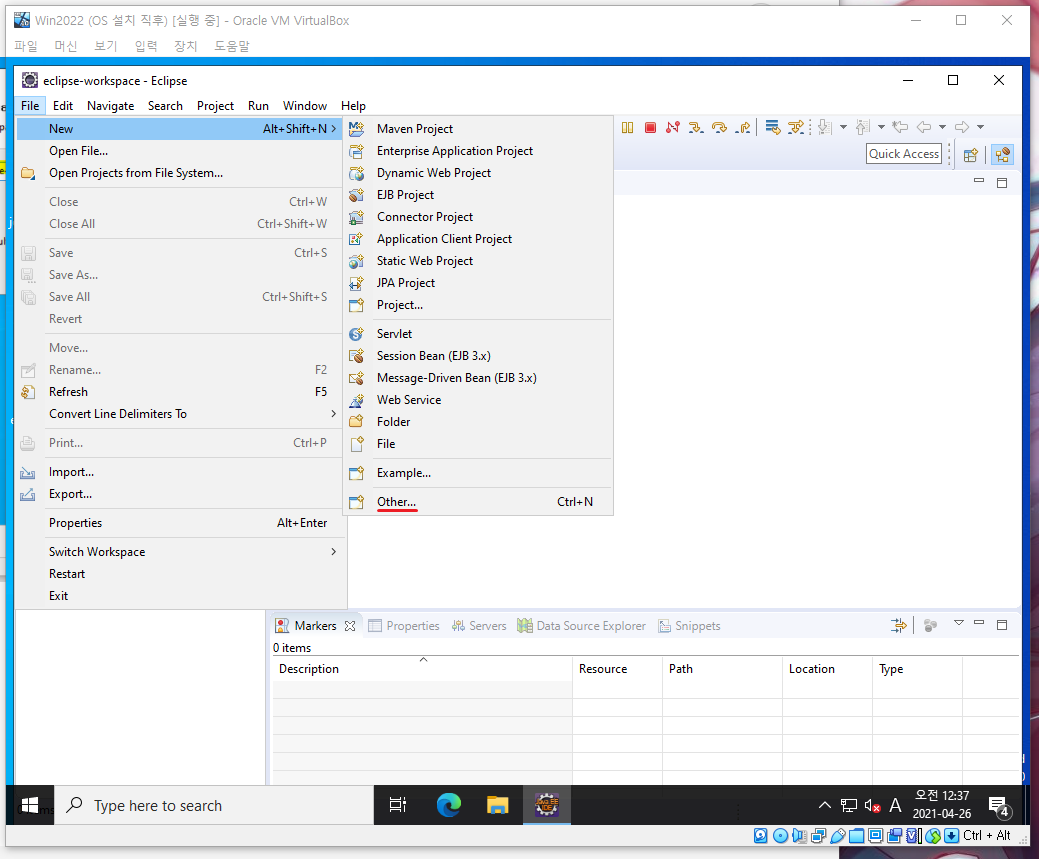1039x859 pixels.
Task: Close the Markers tab
Action: click(x=350, y=626)
